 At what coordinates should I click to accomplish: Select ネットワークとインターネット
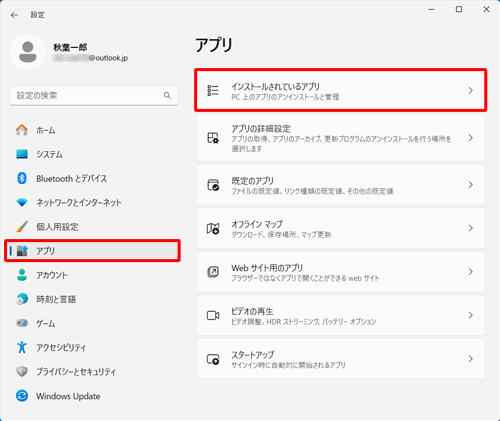pos(93,202)
